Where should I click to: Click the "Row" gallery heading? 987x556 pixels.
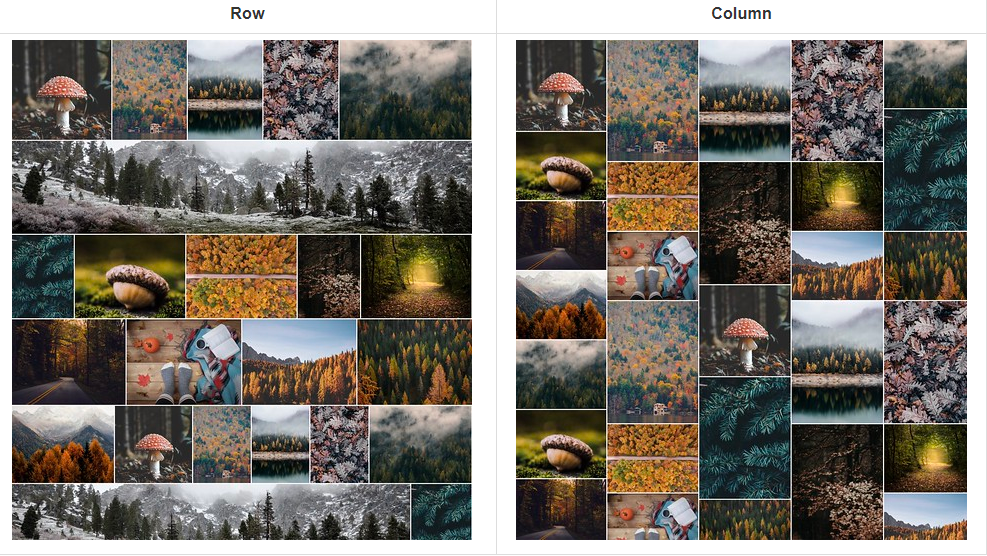(x=247, y=13)
